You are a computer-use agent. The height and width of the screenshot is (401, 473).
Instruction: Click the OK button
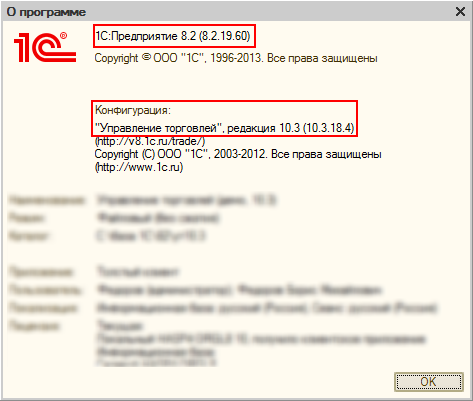pyautogui.click(x=429, y=381)
